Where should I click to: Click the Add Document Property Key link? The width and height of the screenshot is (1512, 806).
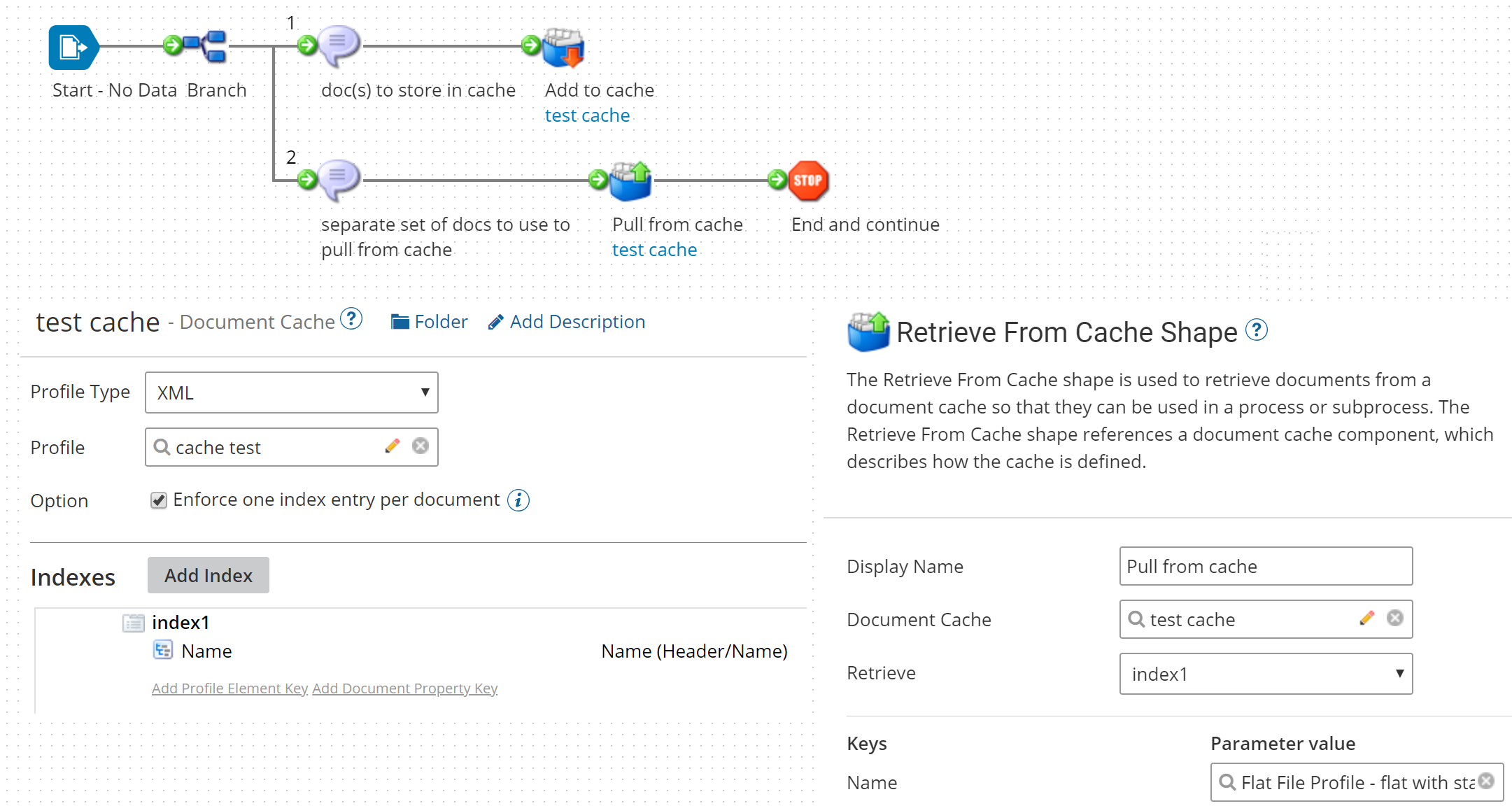pos(404,688)
